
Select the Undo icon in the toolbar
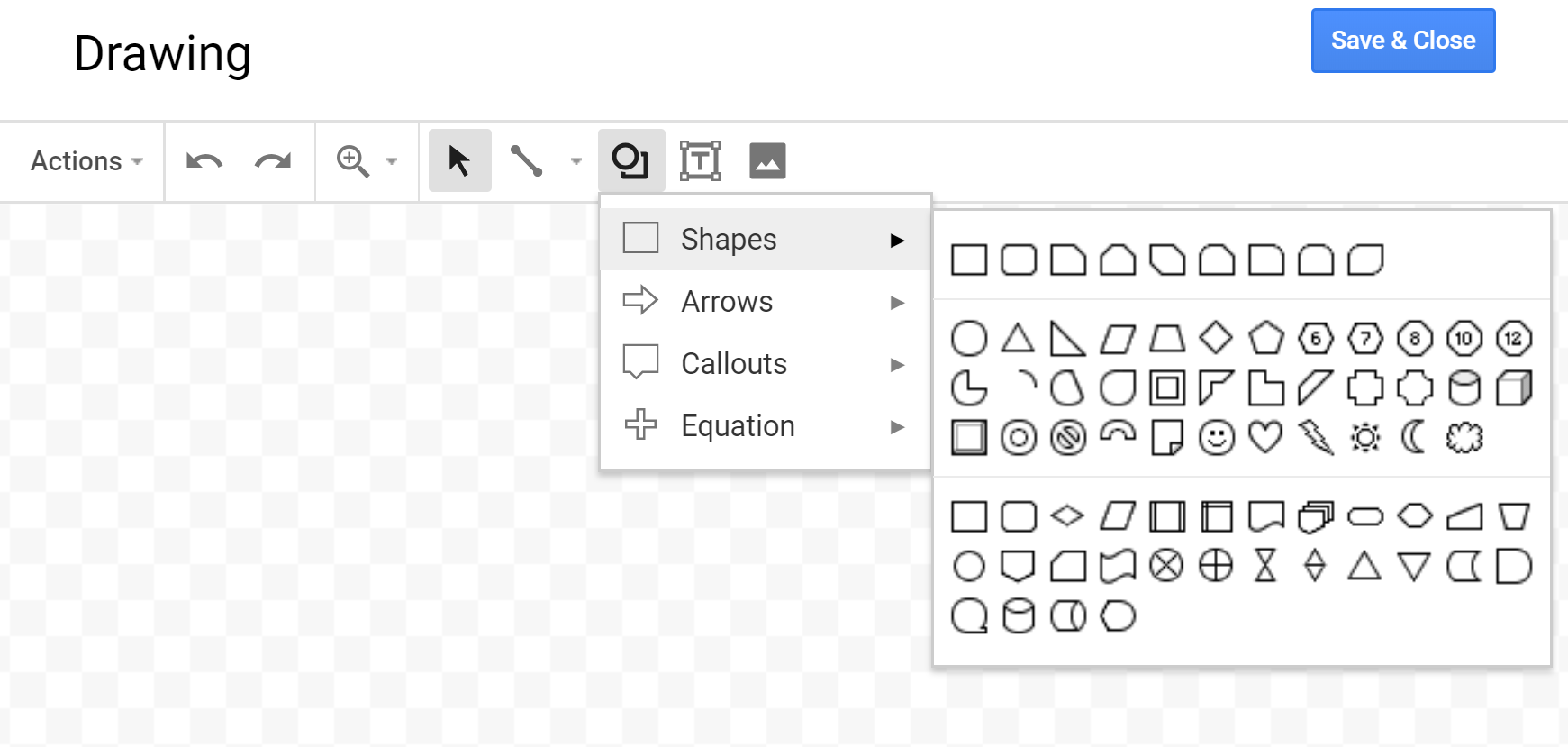pyautogui.click(x=204, y=161)
